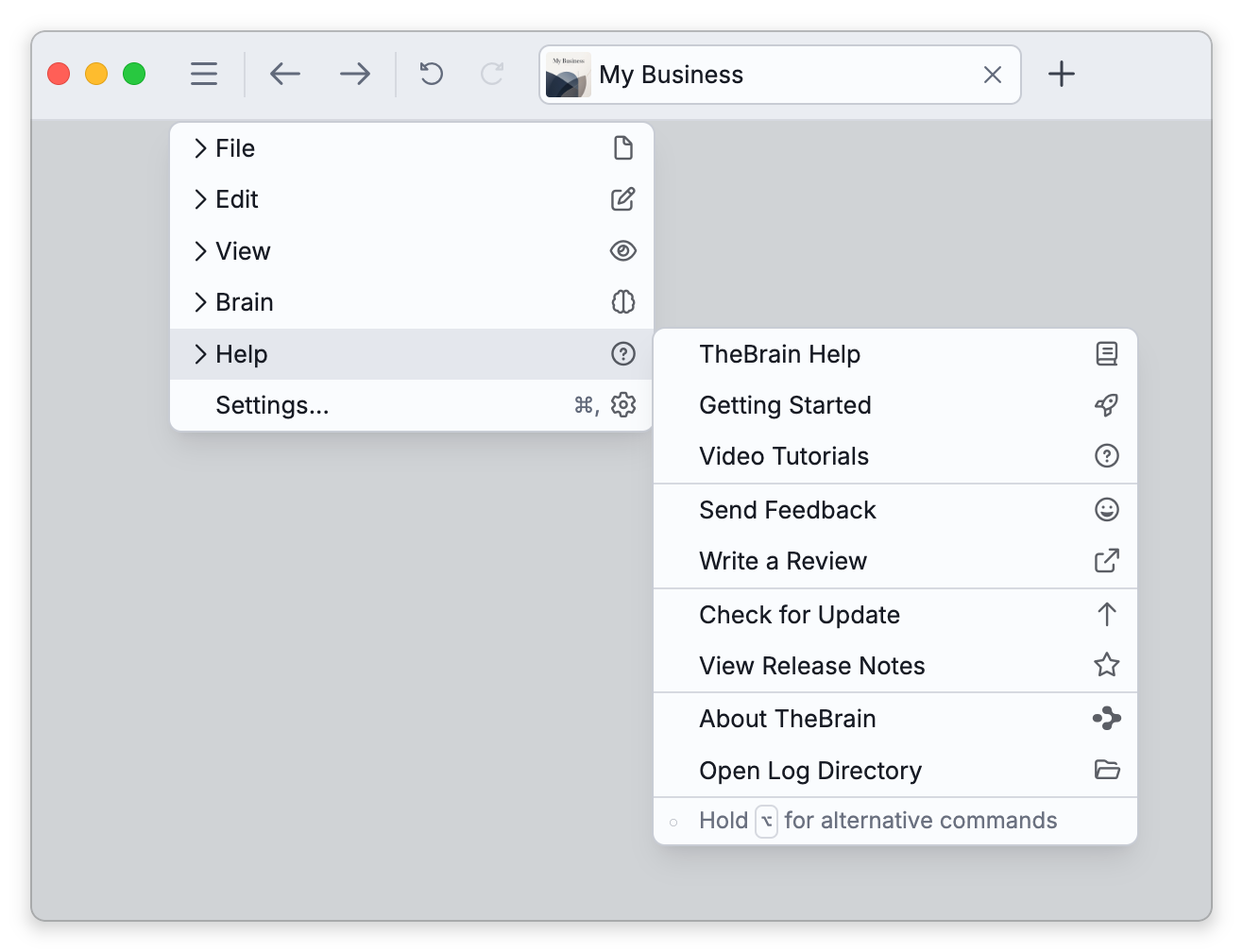Expand the File menu chevron
This screenshot has width=1243, height=952.
[200, 148]
